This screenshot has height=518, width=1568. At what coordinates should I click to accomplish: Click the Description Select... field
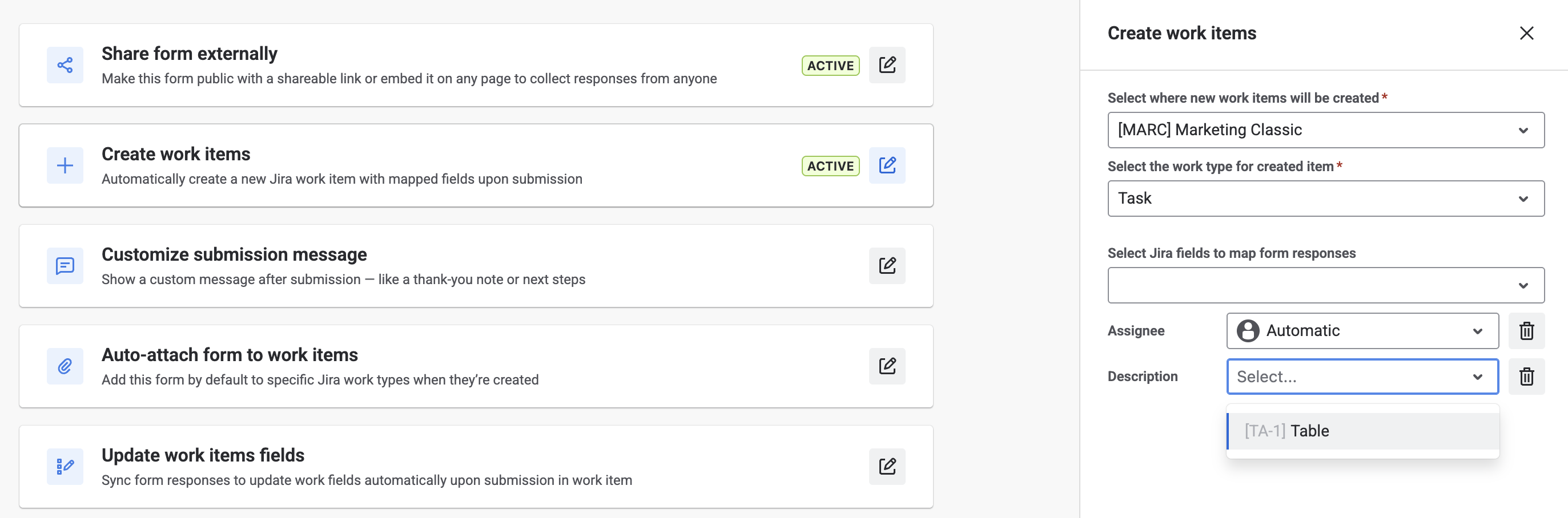pyautogui.click(x=1362, y=377)
